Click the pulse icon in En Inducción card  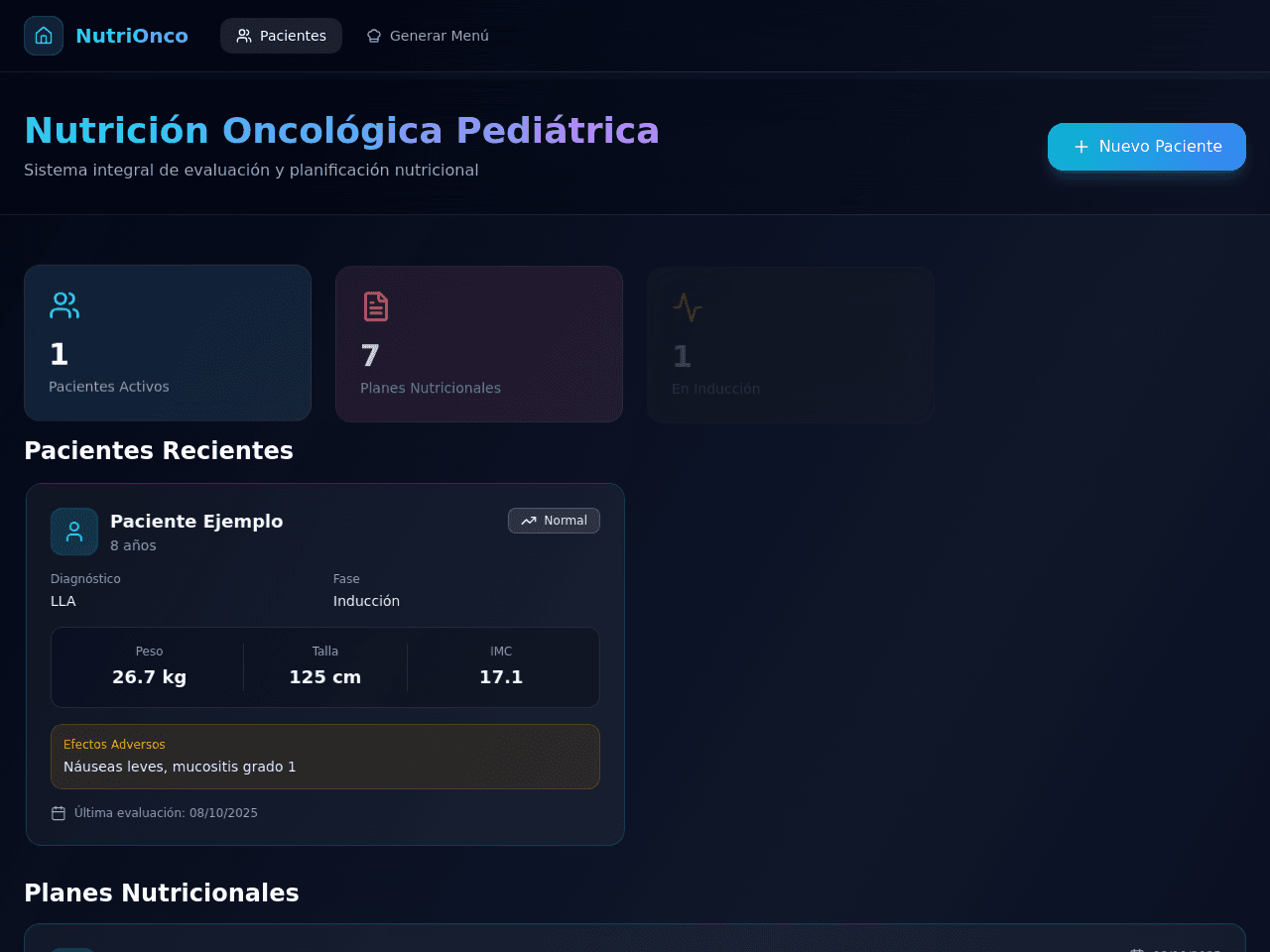pyautogui.click(x=688, y=307)
